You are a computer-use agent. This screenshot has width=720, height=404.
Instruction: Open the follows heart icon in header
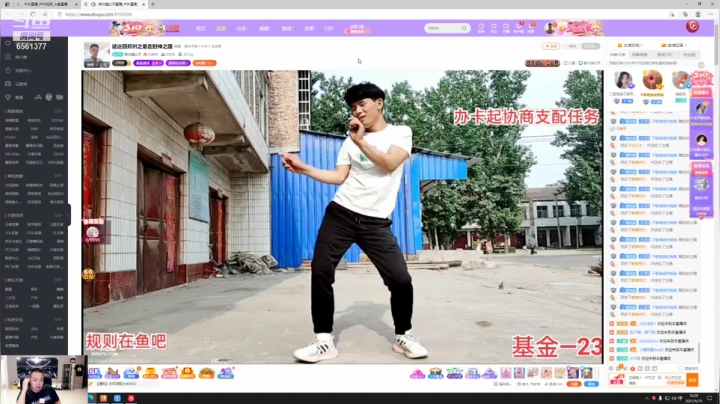click(494, 27)
